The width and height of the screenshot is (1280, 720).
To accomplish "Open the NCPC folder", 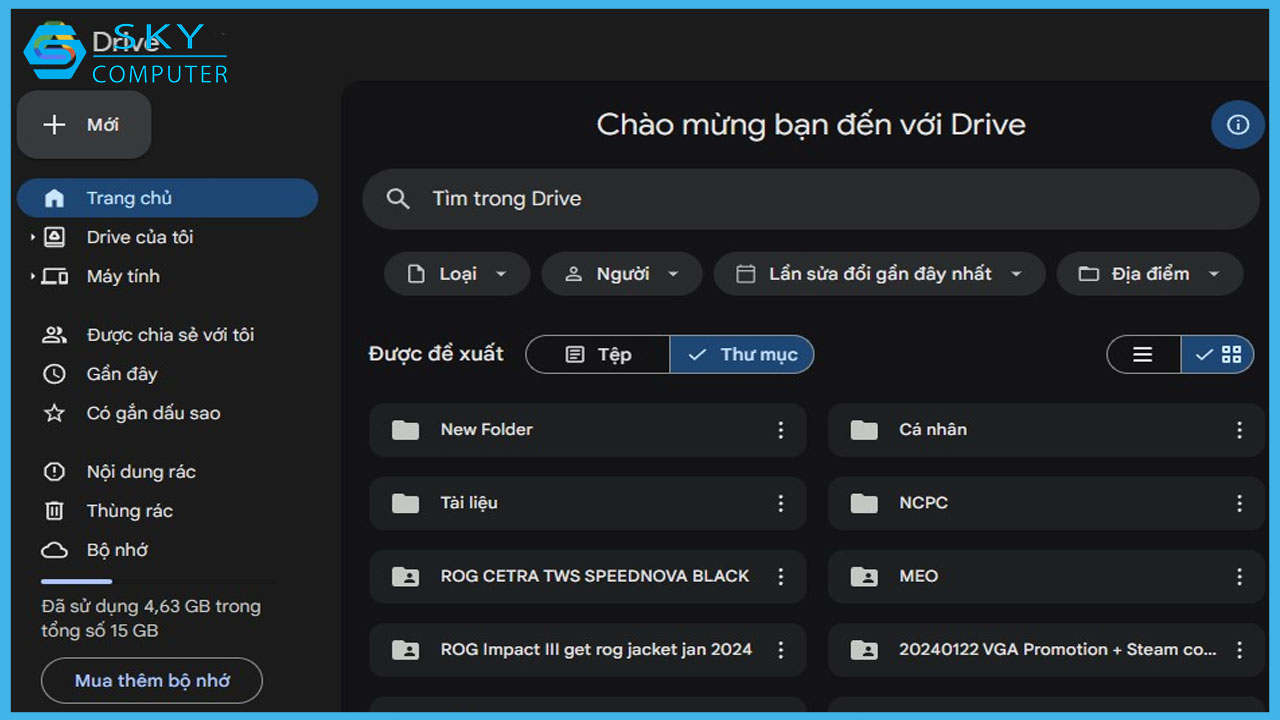I will coord(1046,503).
